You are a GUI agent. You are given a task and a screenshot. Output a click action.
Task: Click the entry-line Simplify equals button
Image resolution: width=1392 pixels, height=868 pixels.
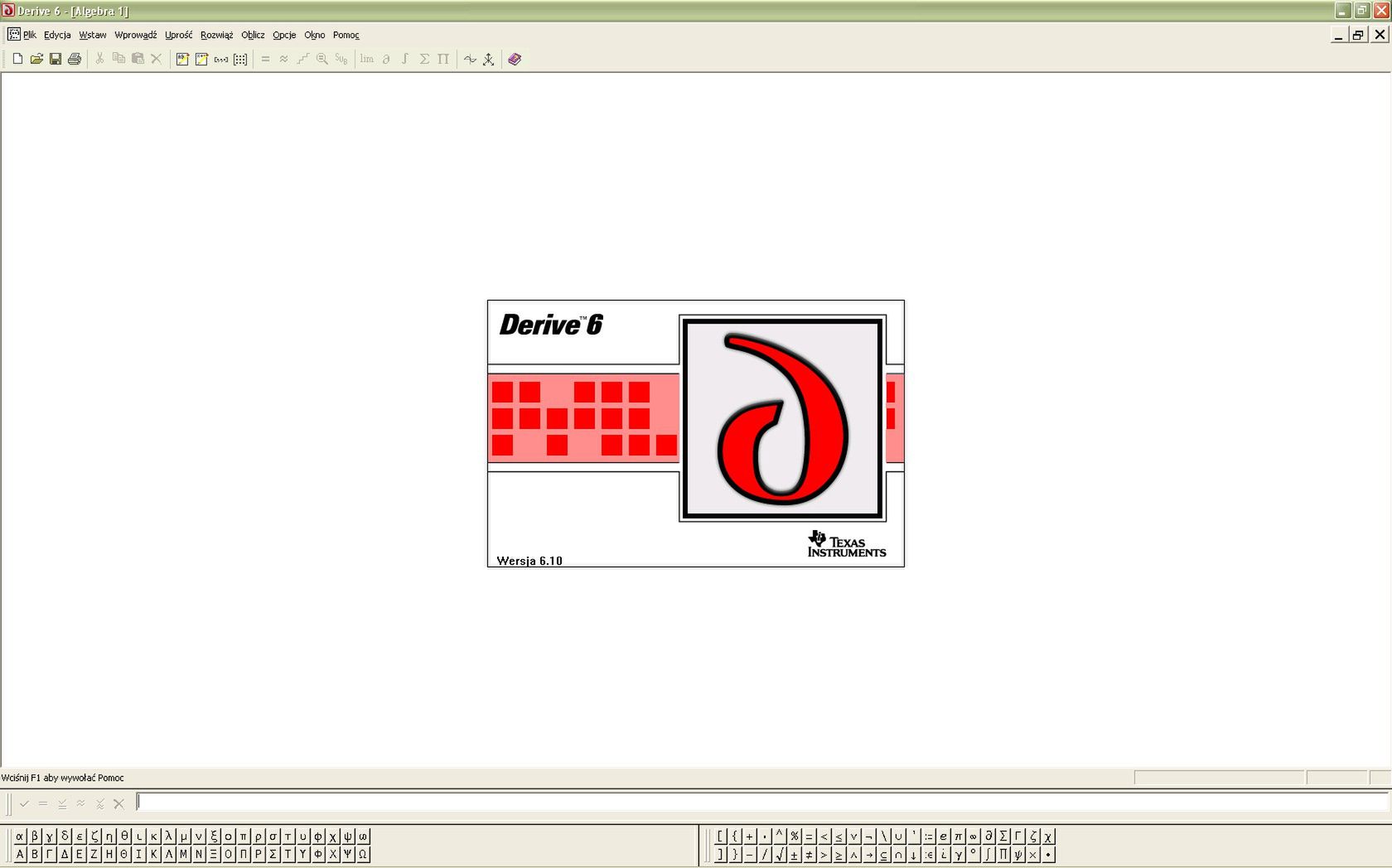tap(43, 803)
